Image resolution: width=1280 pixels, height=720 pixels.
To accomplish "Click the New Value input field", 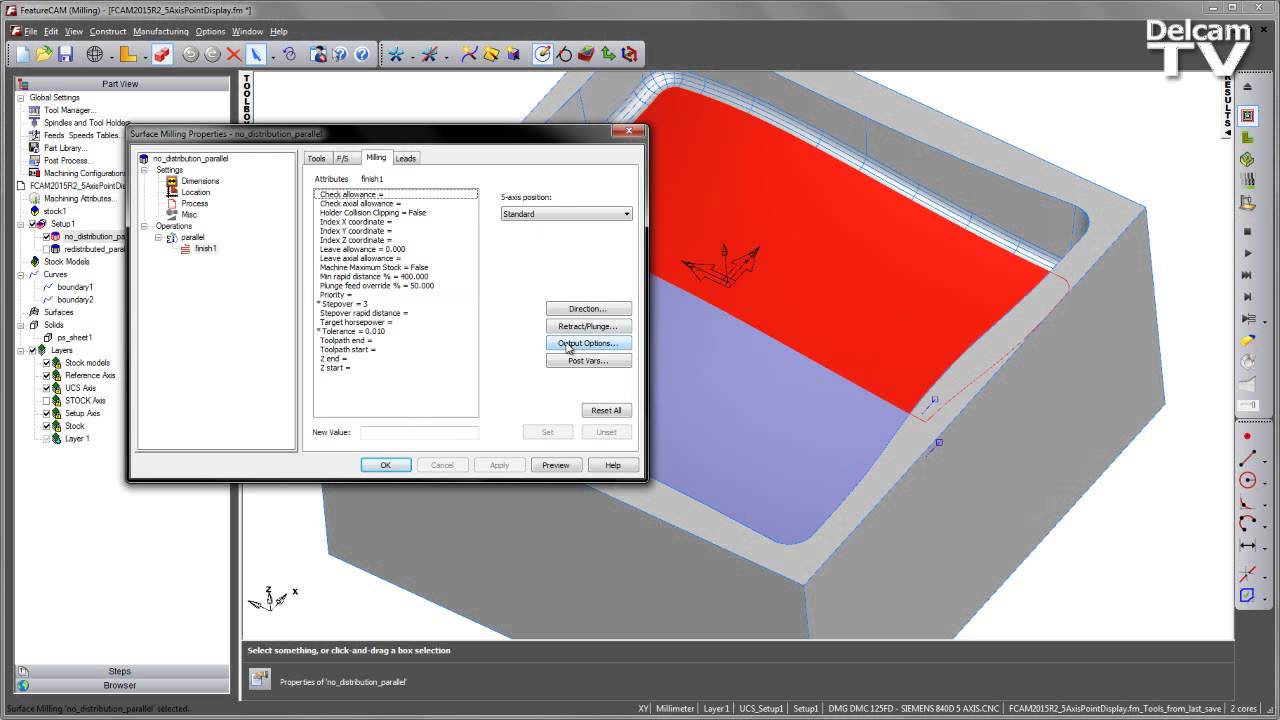I will [419, 432].
